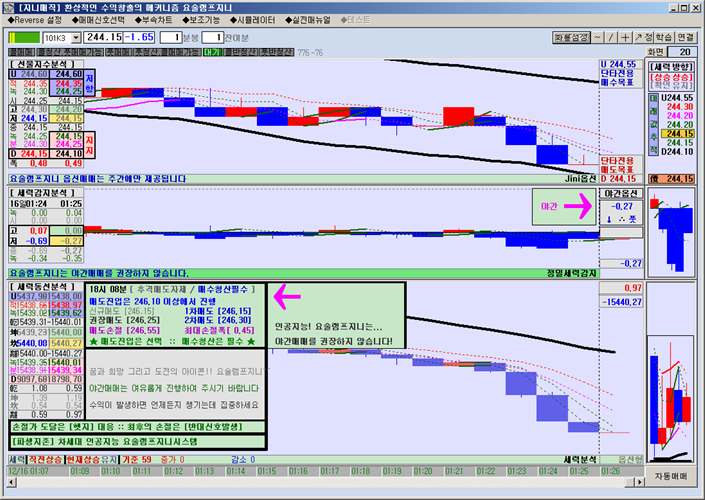The width and height of the screenshot is (705, 500).
Task: Click the screen count field showing 20
Action: [x=683, y=52]
